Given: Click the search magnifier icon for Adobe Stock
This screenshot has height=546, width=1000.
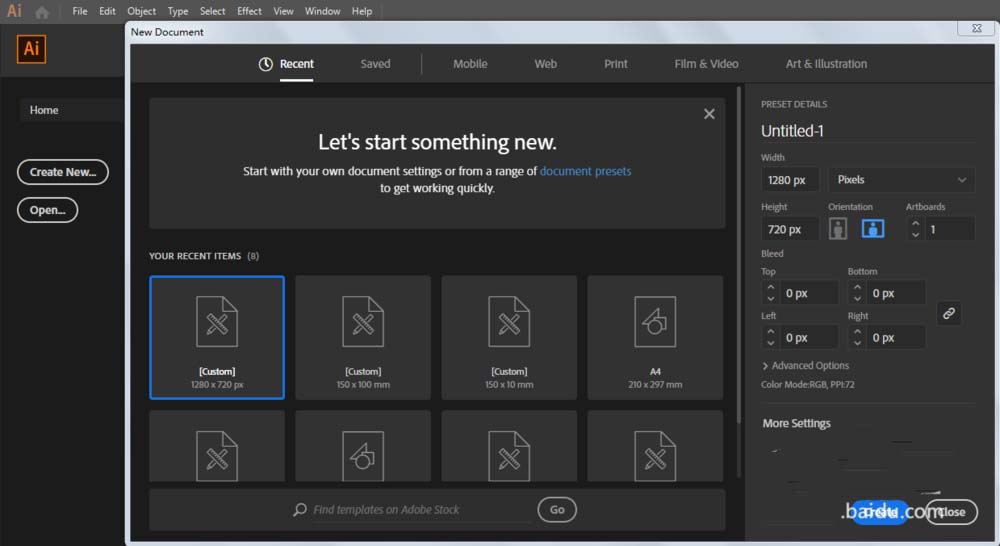Looking at the screenshot, I should (299, 510).
